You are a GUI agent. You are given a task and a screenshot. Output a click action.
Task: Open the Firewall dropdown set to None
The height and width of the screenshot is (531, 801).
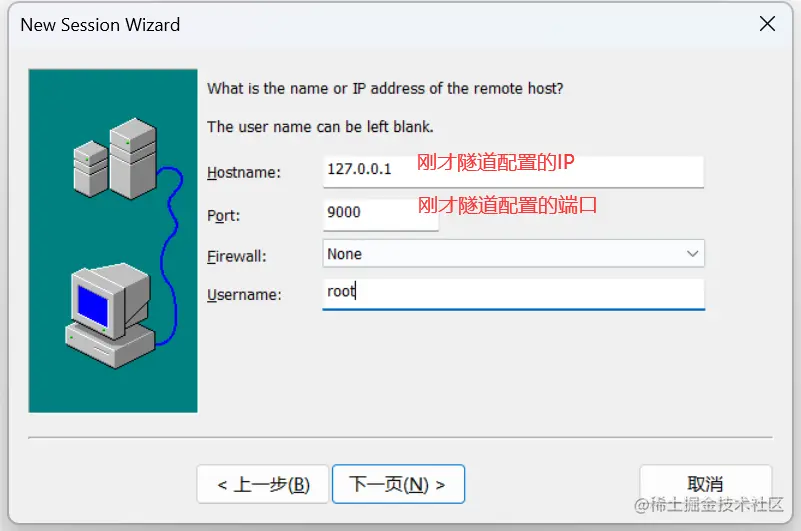[513, 253]
